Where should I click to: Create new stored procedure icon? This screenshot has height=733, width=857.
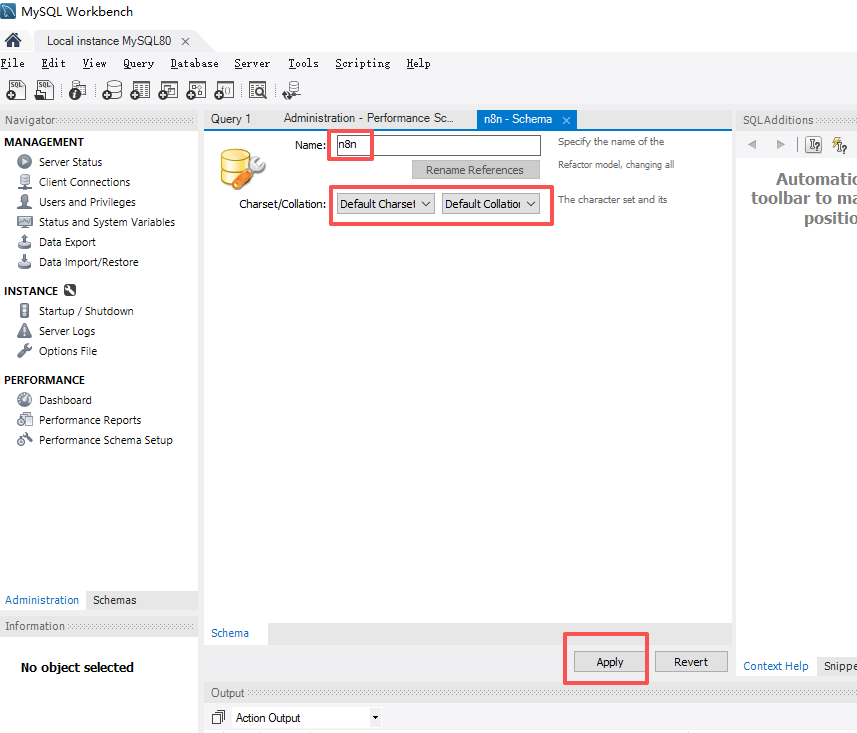point(196,91)
